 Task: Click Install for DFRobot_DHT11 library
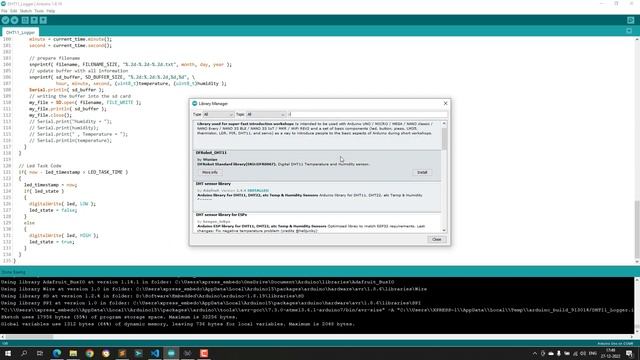point(422,173)
